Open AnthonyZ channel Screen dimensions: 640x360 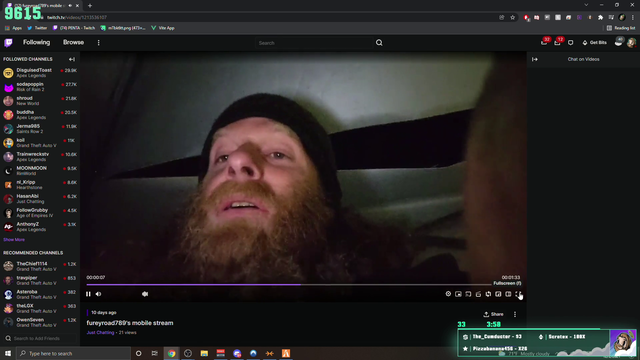(x=40, y=227)
